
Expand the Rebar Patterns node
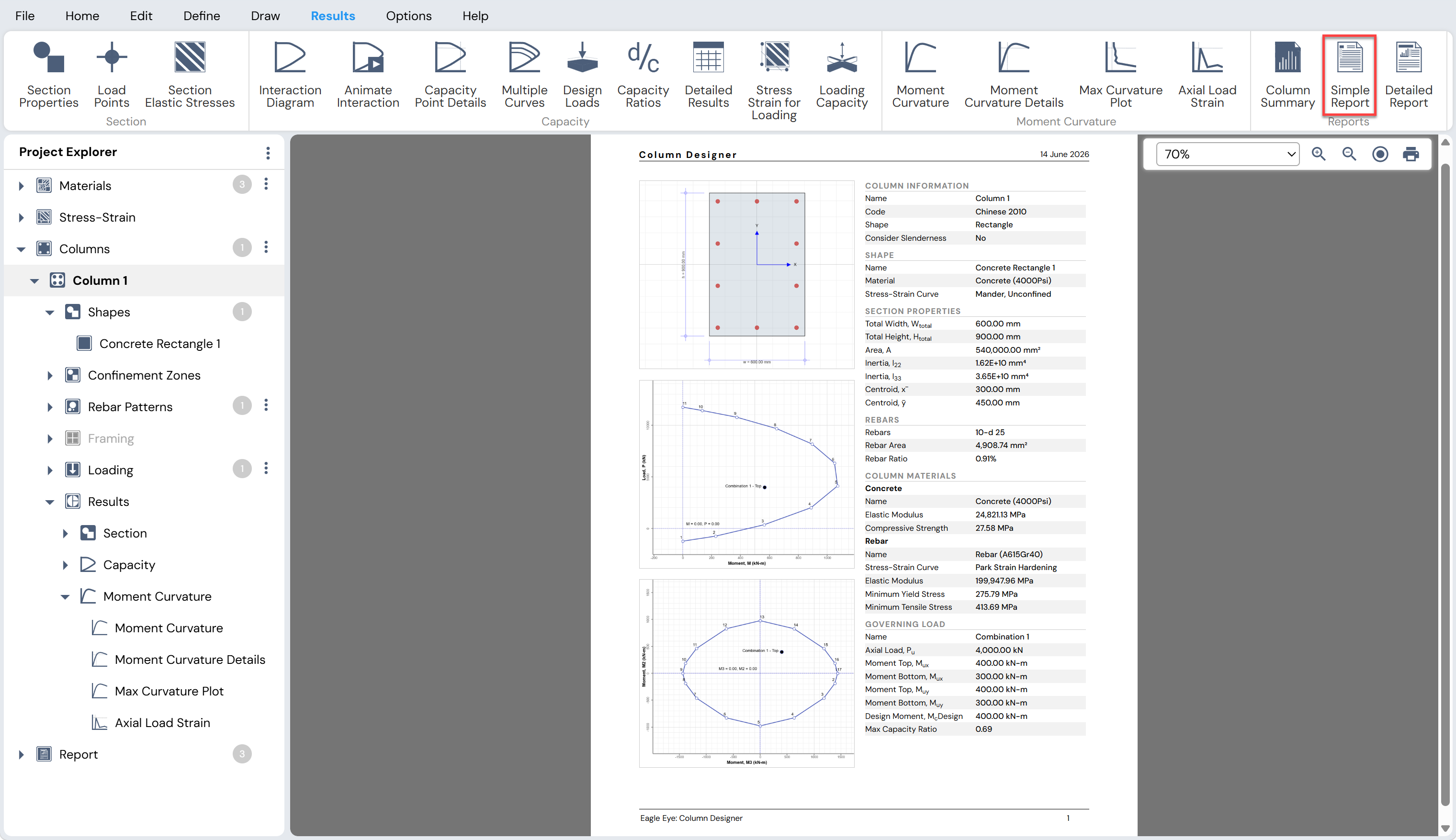[x=50, y=407]
